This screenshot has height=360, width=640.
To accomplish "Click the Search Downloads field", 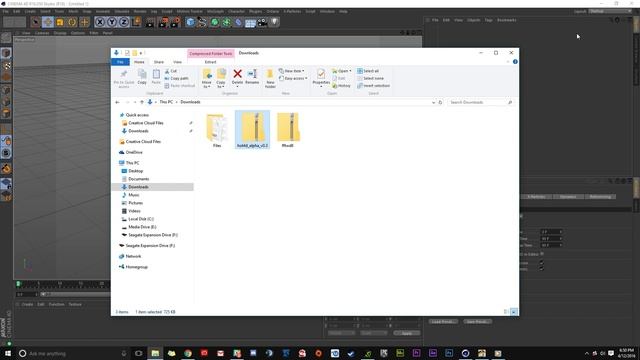I will coord(480,102).
